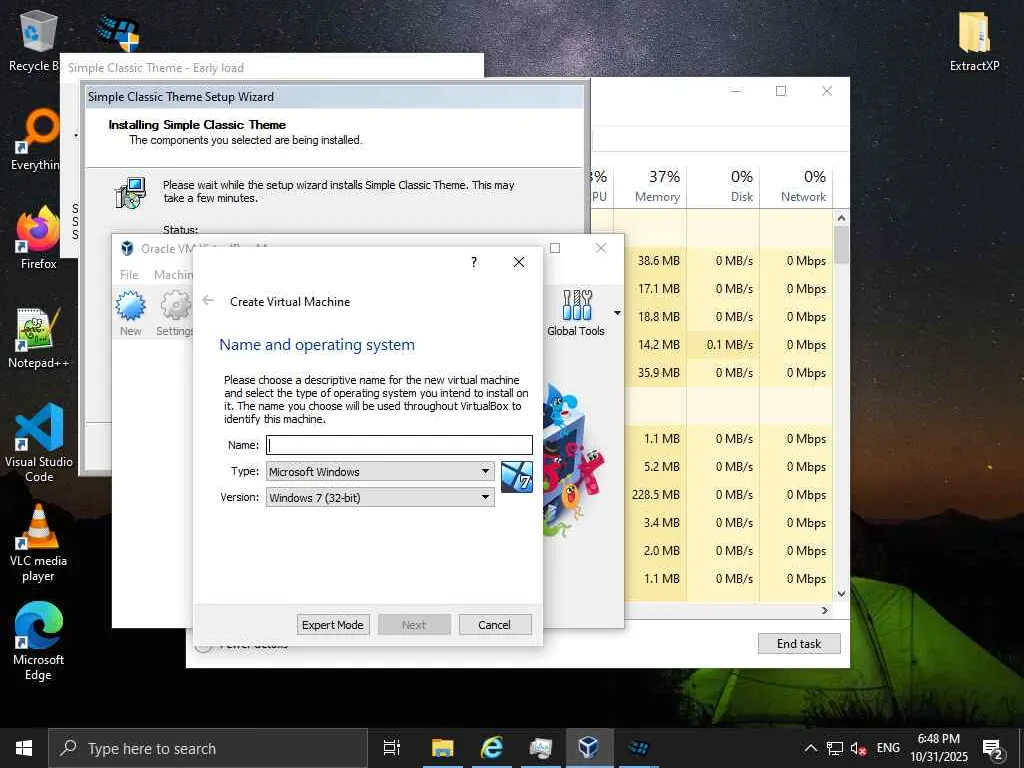Switch to VirtualBox taskbar icon
Screen dimensions: 1024x768
pyautogui.click(x=589, y=748)
